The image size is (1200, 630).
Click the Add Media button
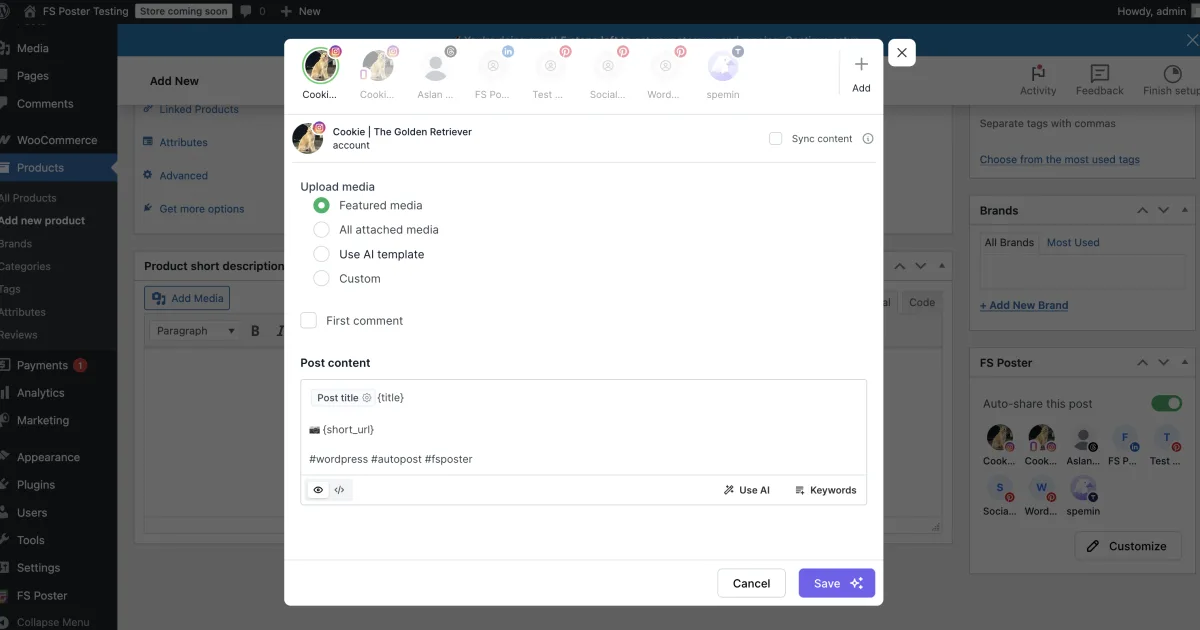point(187,298)
